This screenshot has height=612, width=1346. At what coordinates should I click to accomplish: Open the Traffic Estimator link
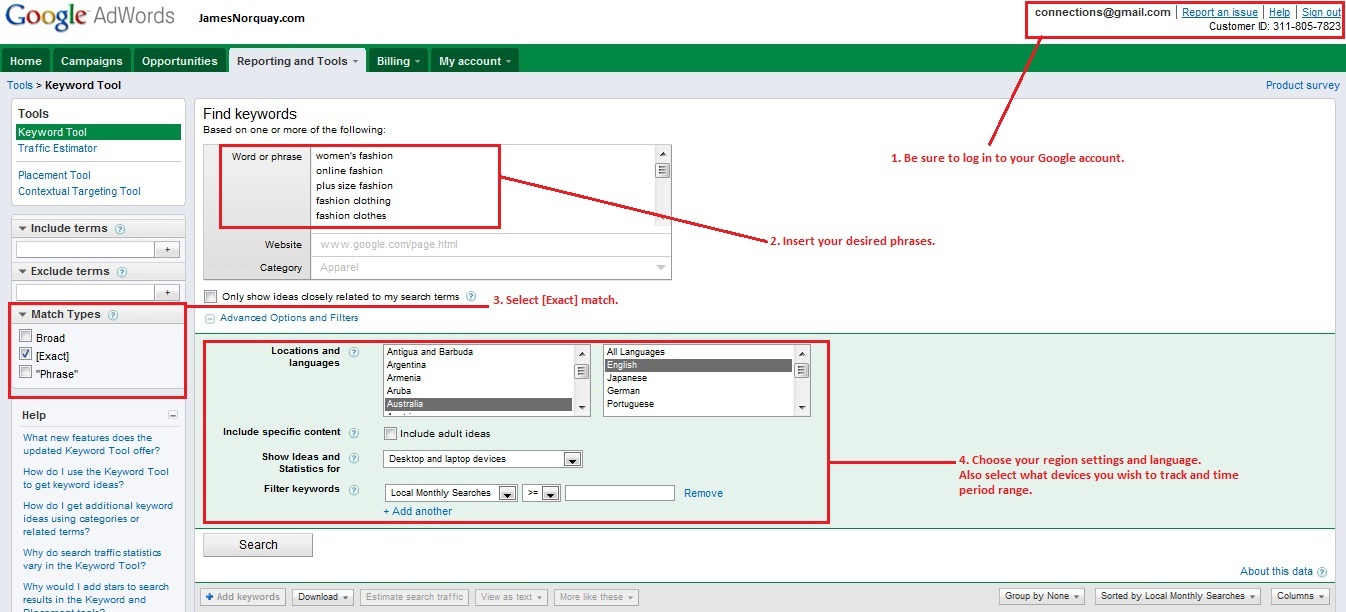[x=57, y=148]
